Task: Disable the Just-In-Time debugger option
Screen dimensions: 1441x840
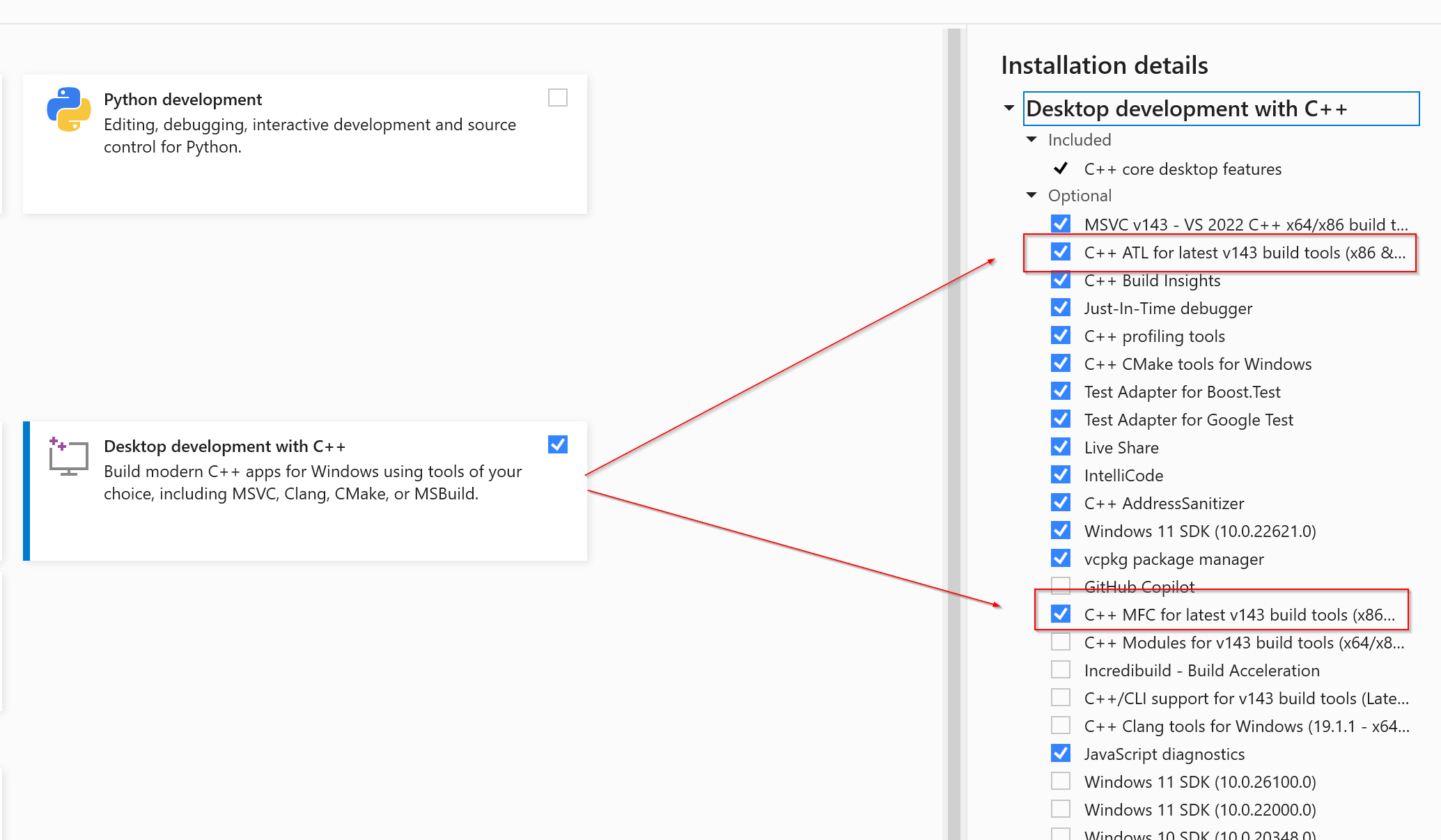Action: tap(1061, 307)
